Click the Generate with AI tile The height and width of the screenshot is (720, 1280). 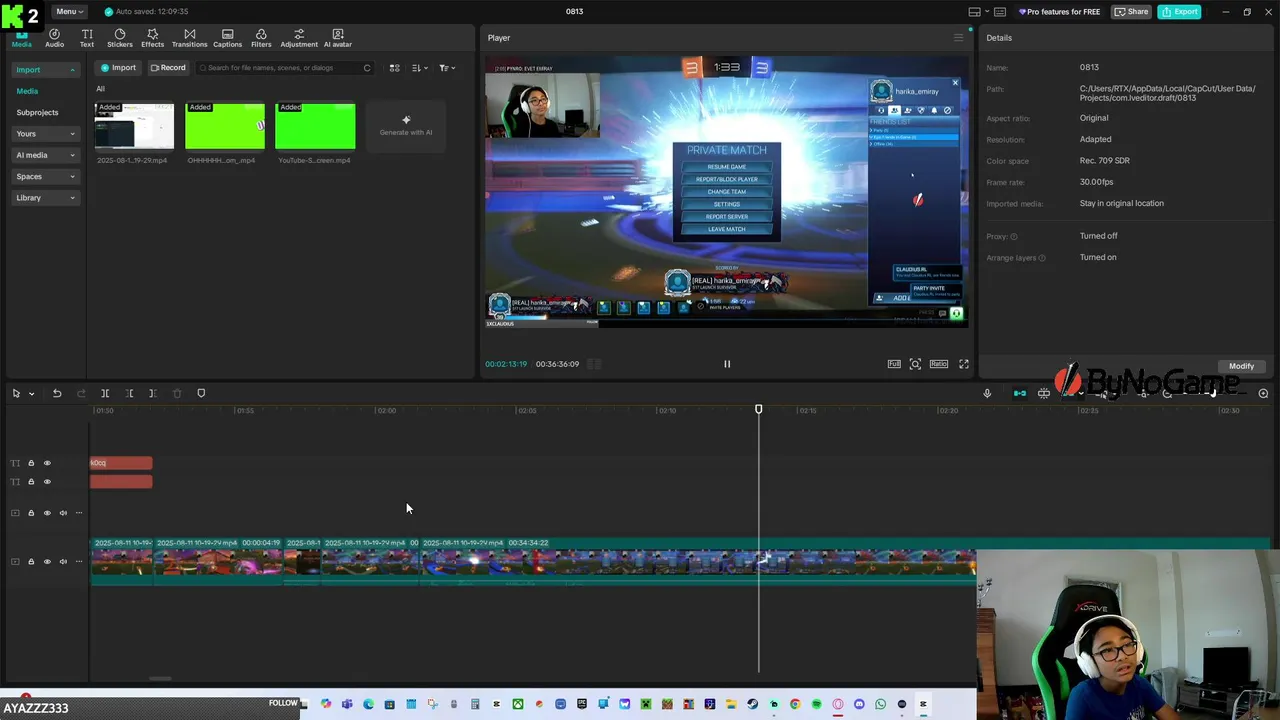coord(406,126)
